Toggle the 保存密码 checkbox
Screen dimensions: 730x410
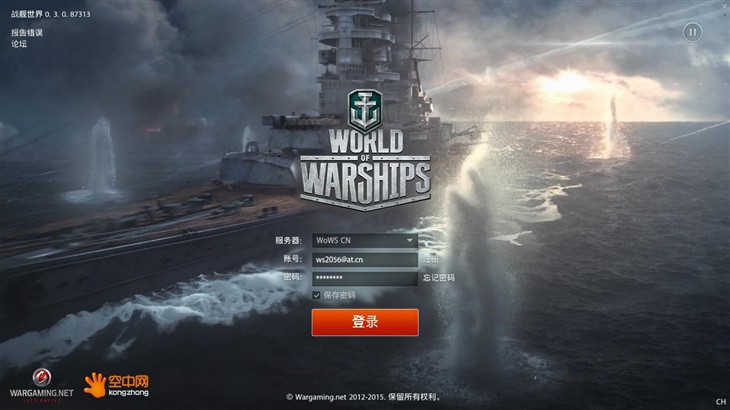coord(317,295)
